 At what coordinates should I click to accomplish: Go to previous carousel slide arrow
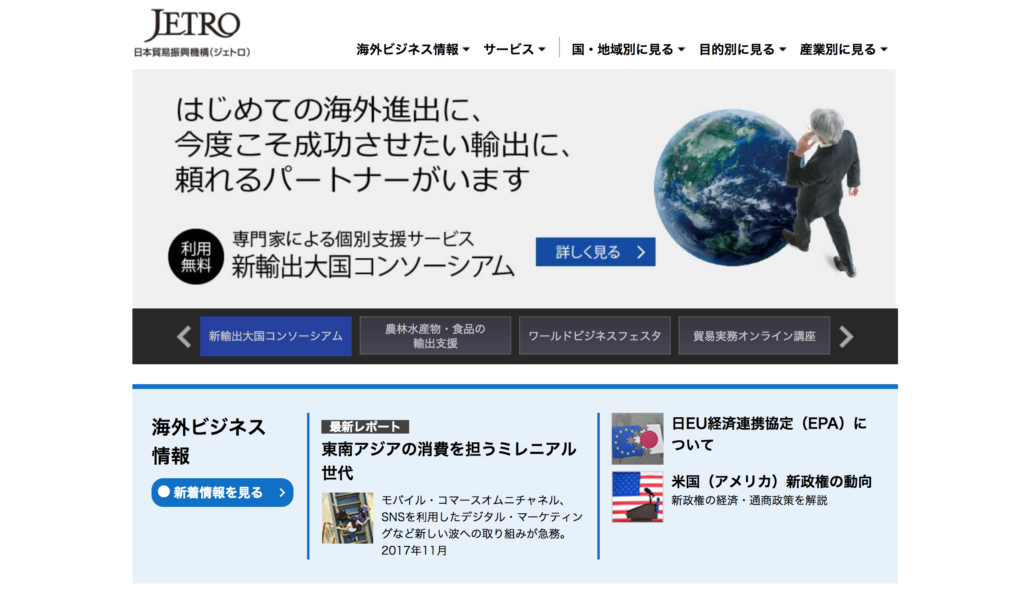[x=184, y=337]
